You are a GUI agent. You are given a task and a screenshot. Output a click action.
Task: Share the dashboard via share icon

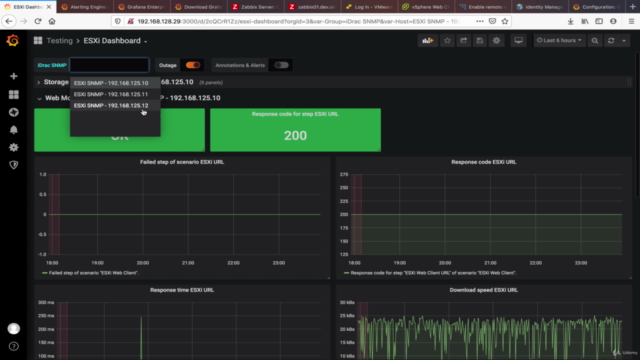pyautogui.click(x=464, y=40)
